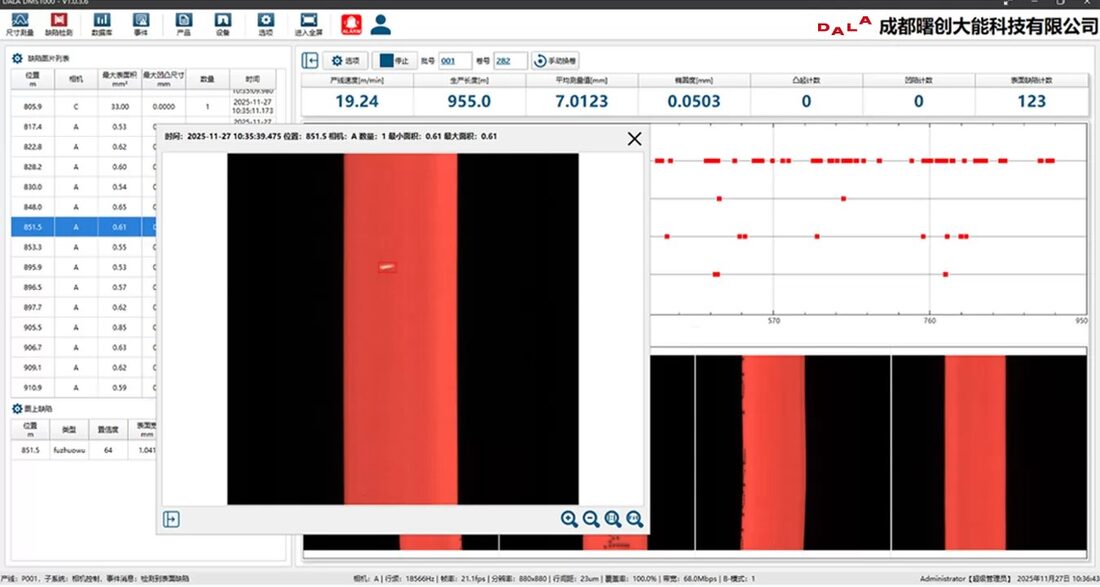Click the 选项 options button with gear
Viewport: 1100px width, 587px height.
tap(345, 61)
